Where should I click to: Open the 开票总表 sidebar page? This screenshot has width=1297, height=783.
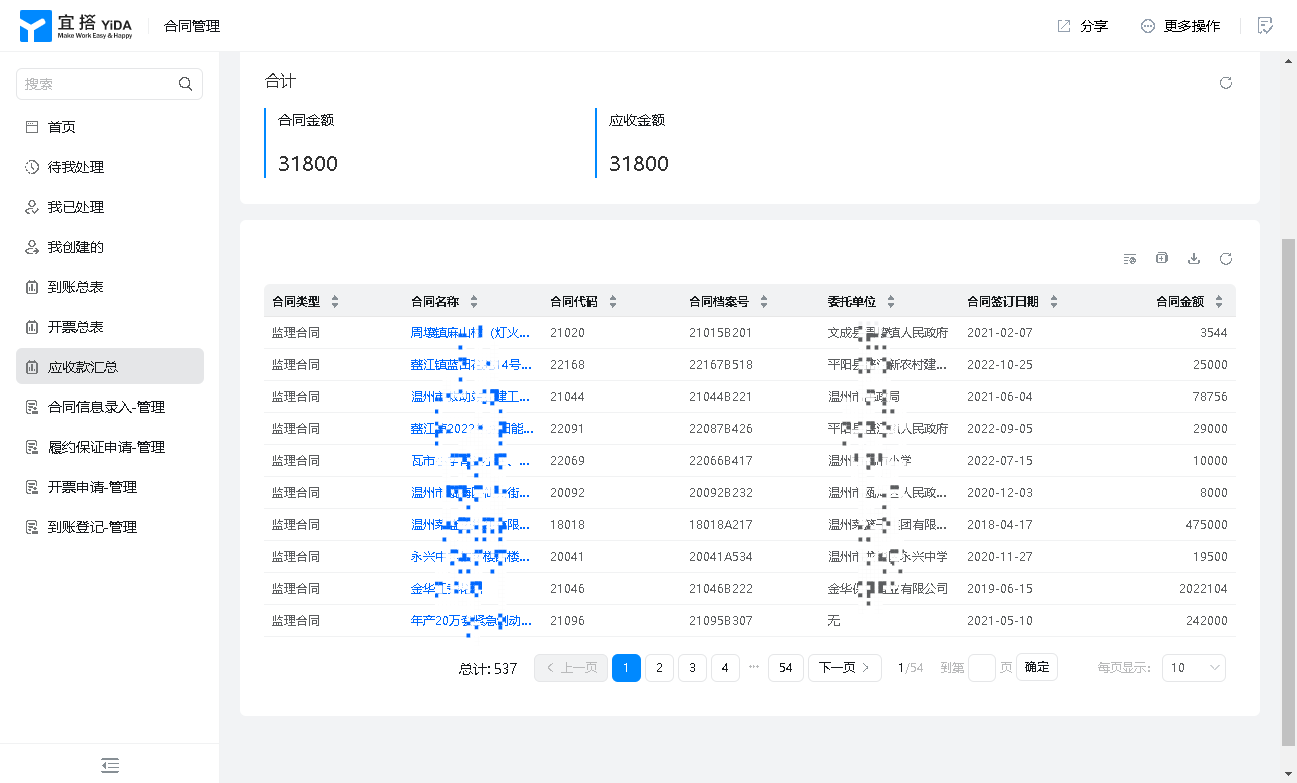click(x=110, y=327)
